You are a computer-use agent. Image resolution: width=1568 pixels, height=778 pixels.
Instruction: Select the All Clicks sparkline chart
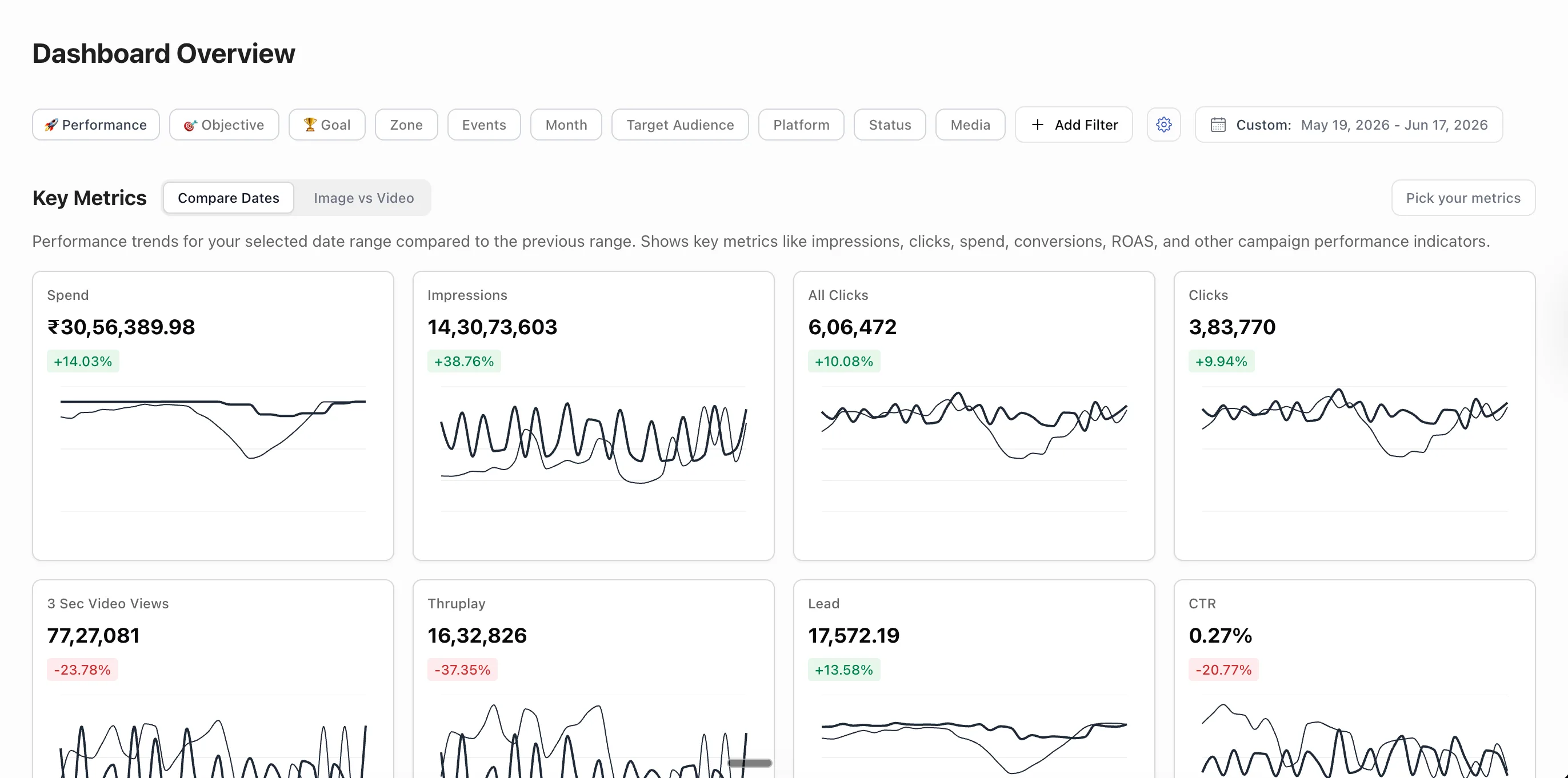pyautogui.click(x=974, y=449)
